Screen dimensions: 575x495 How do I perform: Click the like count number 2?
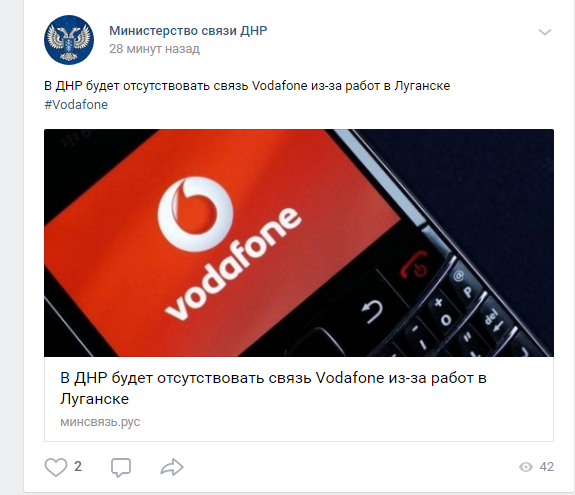[78, 466]
